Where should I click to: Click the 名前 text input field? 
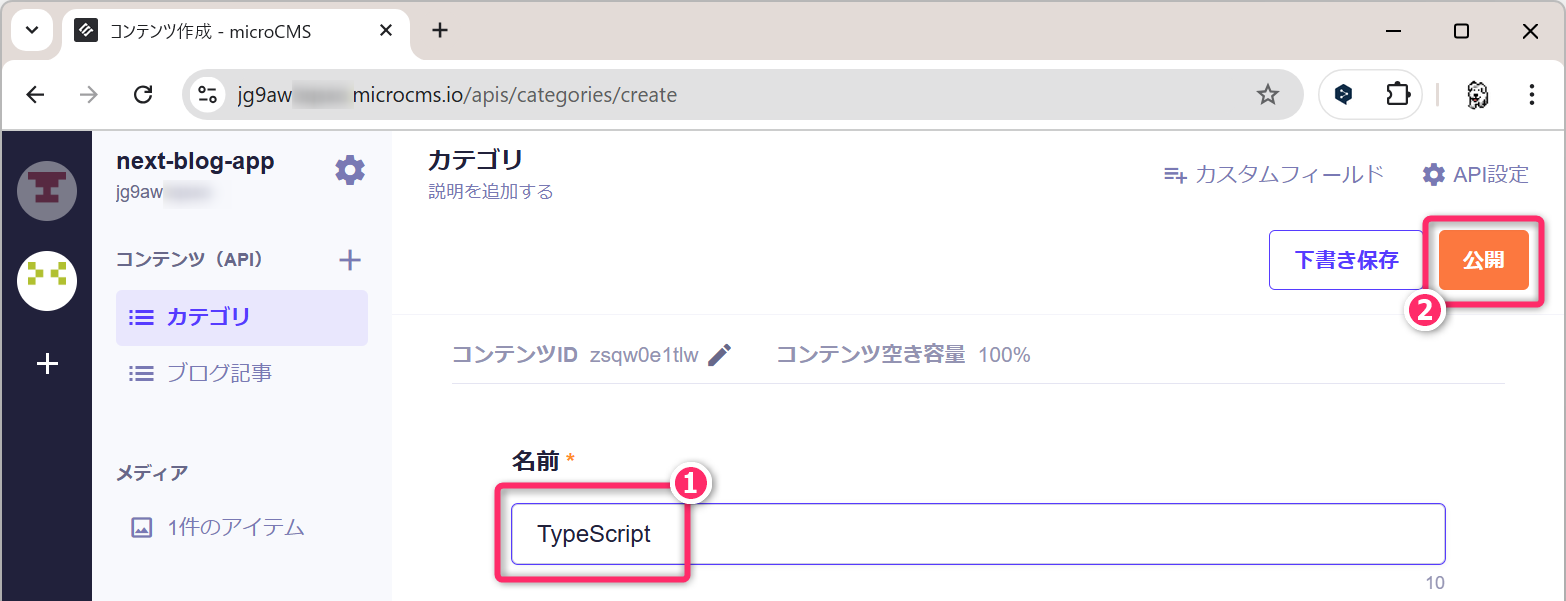coord(978,534)
